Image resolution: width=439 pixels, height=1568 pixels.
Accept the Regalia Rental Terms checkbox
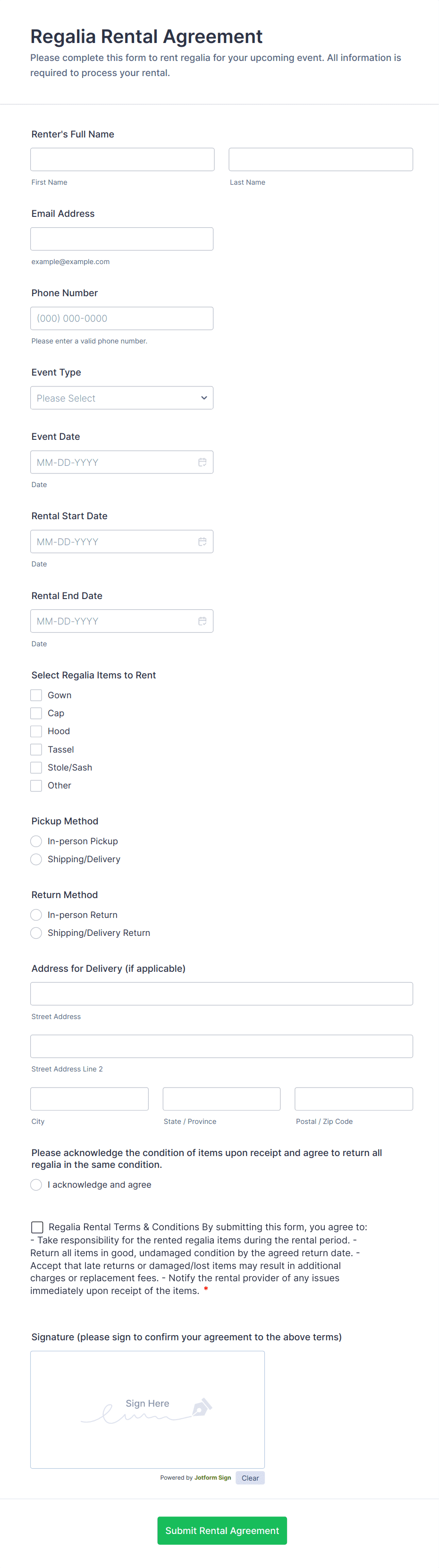(x=37, y=1227)
